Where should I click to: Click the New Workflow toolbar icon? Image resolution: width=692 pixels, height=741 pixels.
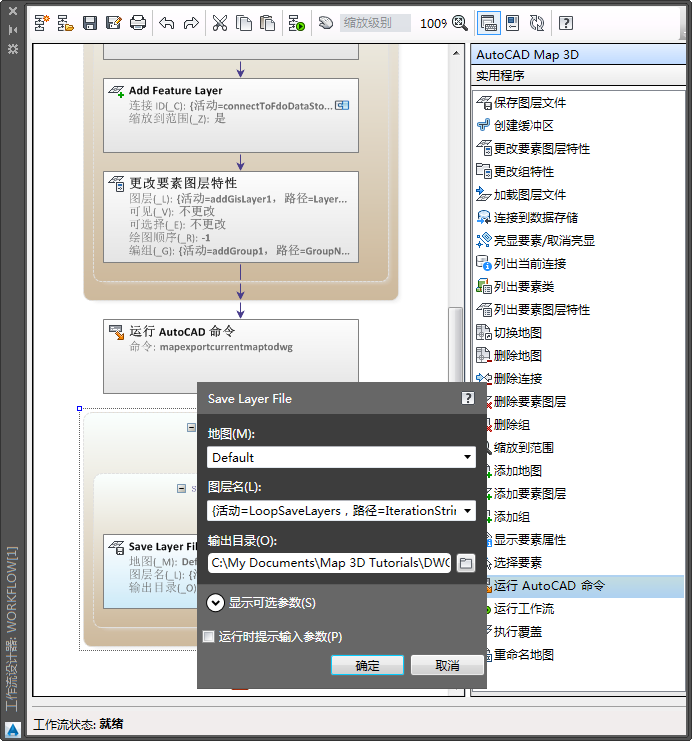point(42,23)
